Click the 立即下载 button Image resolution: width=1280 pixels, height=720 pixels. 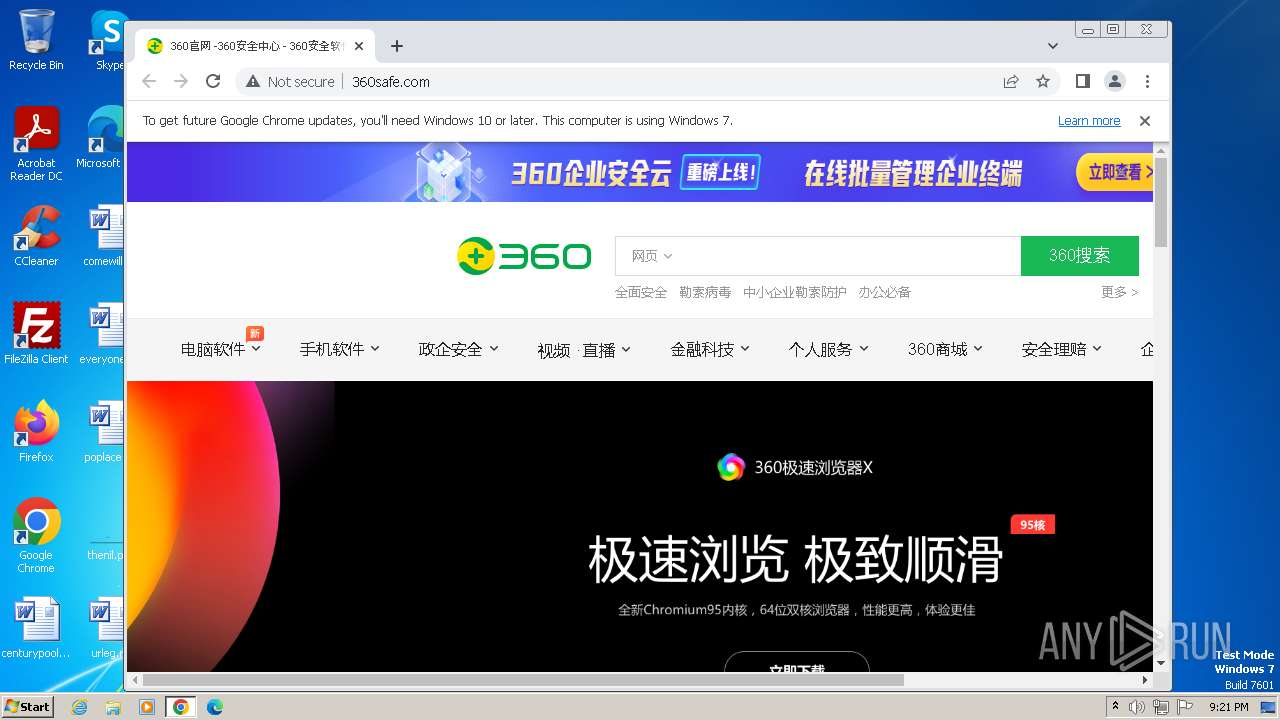796,663
